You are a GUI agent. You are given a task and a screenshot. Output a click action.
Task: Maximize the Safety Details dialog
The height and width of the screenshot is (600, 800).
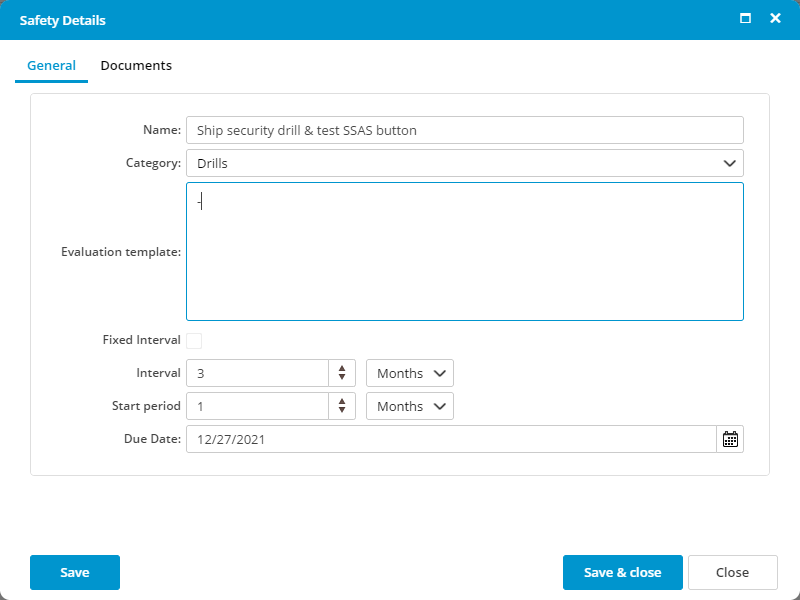(x=745, y=19)
